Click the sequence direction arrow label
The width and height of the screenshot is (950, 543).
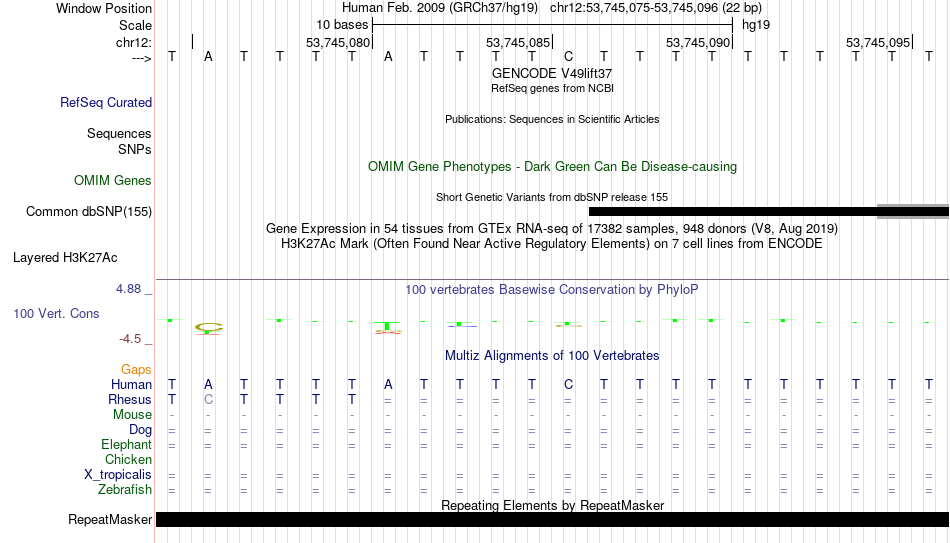141,58
